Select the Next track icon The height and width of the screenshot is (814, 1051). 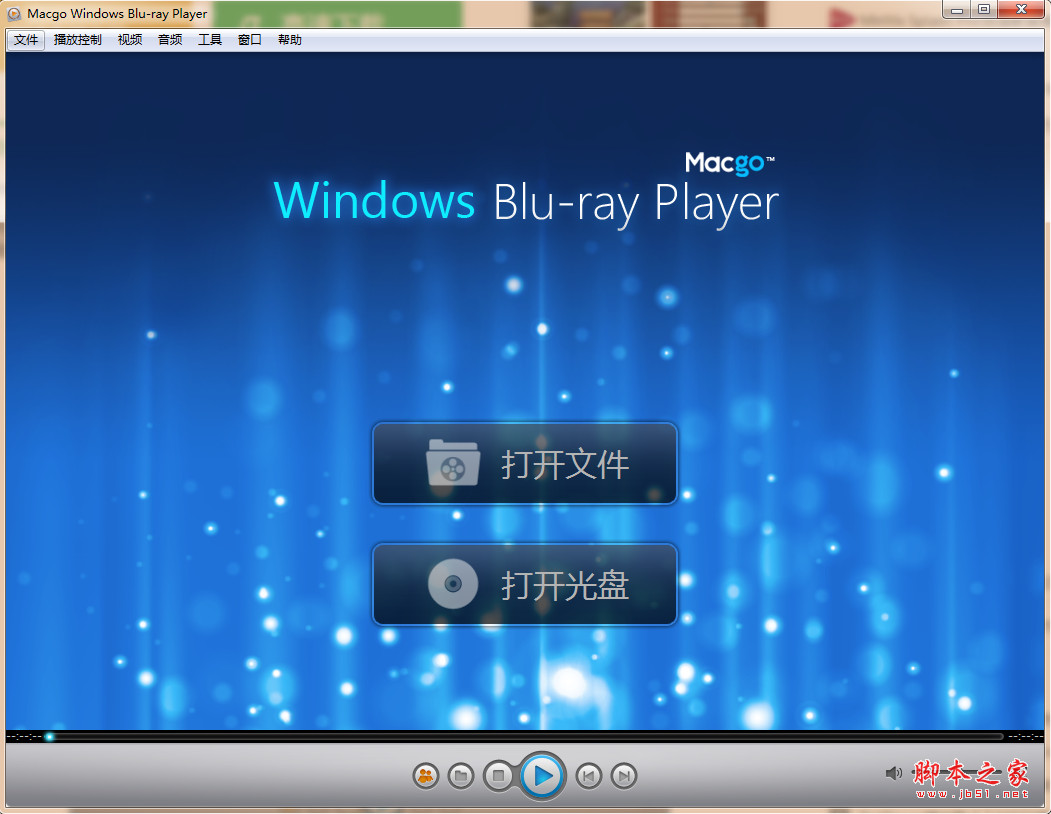pyautogui.click(x=624, y=776)
